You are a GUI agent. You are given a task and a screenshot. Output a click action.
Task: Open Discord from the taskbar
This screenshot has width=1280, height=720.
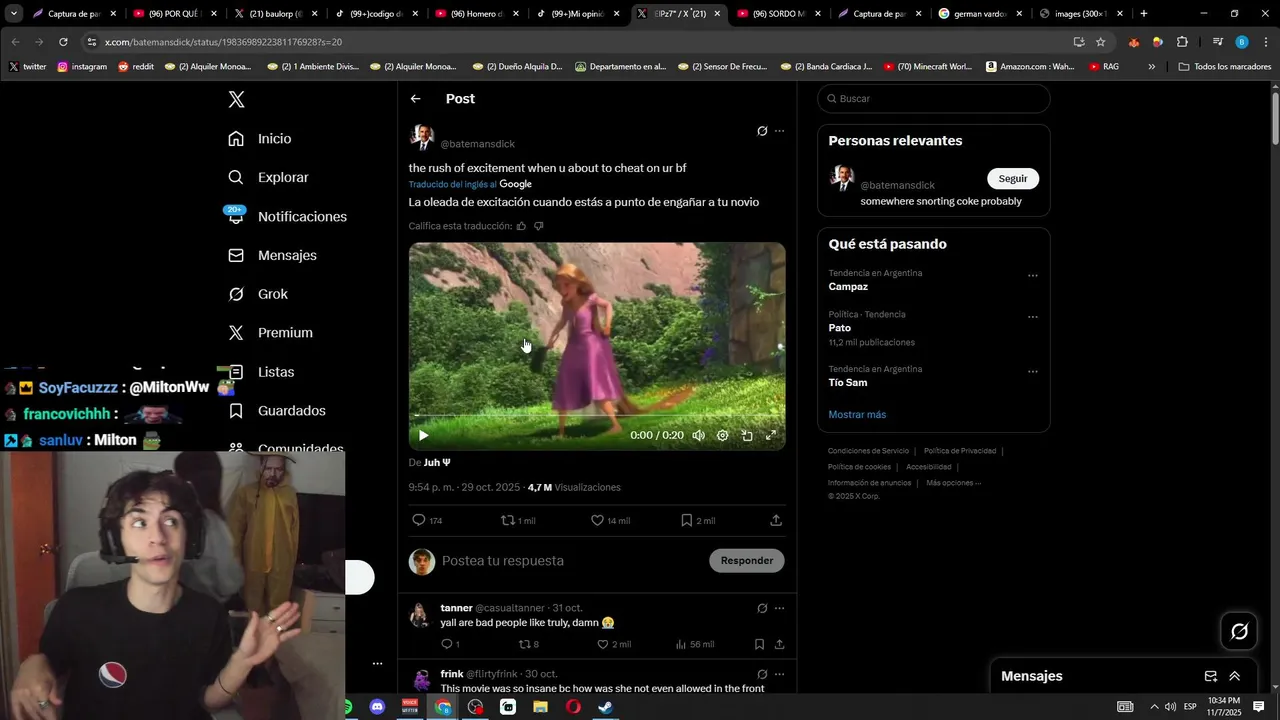pyautogui.click(x=377, y=707)
